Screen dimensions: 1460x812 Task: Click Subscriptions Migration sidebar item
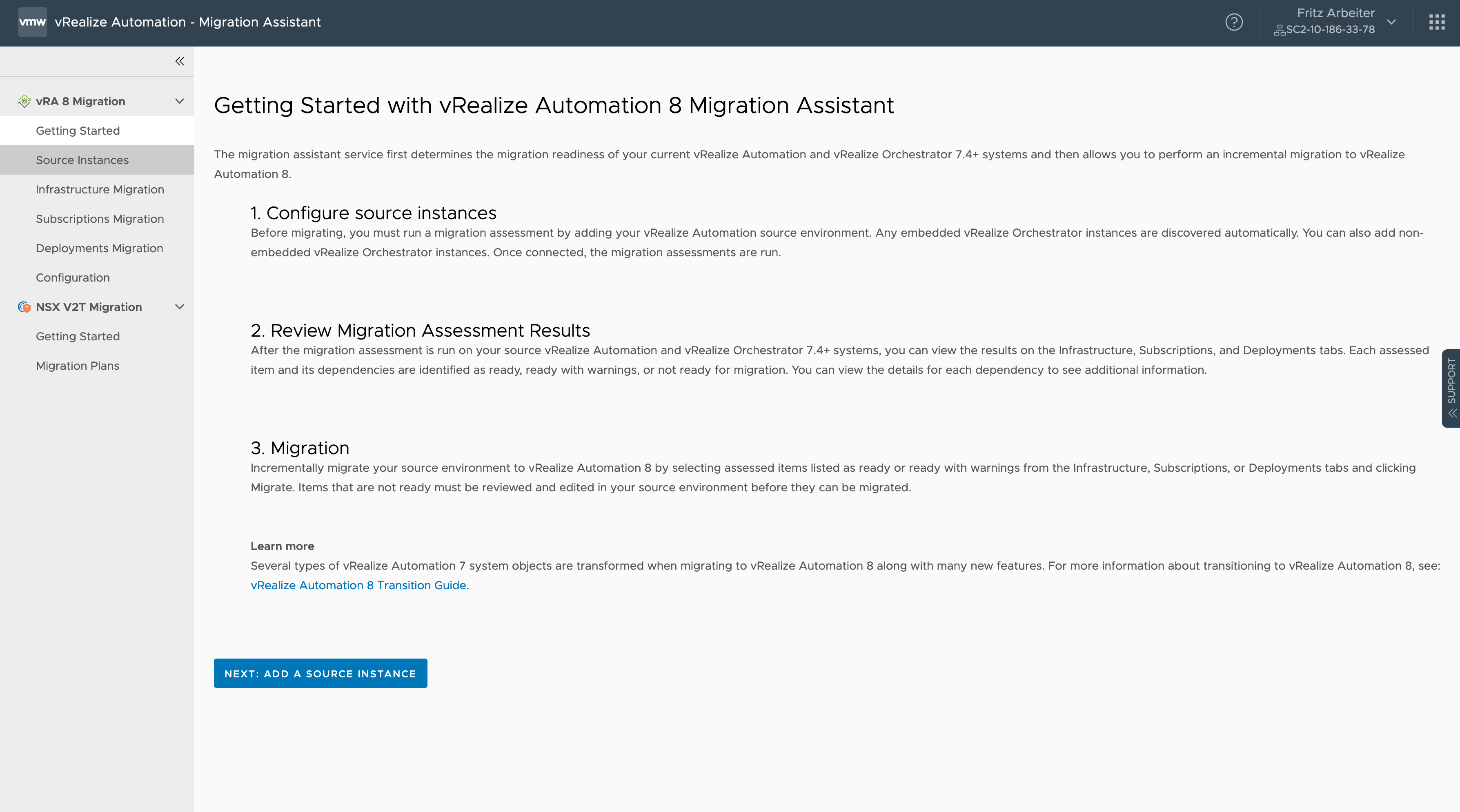(99, 218)
